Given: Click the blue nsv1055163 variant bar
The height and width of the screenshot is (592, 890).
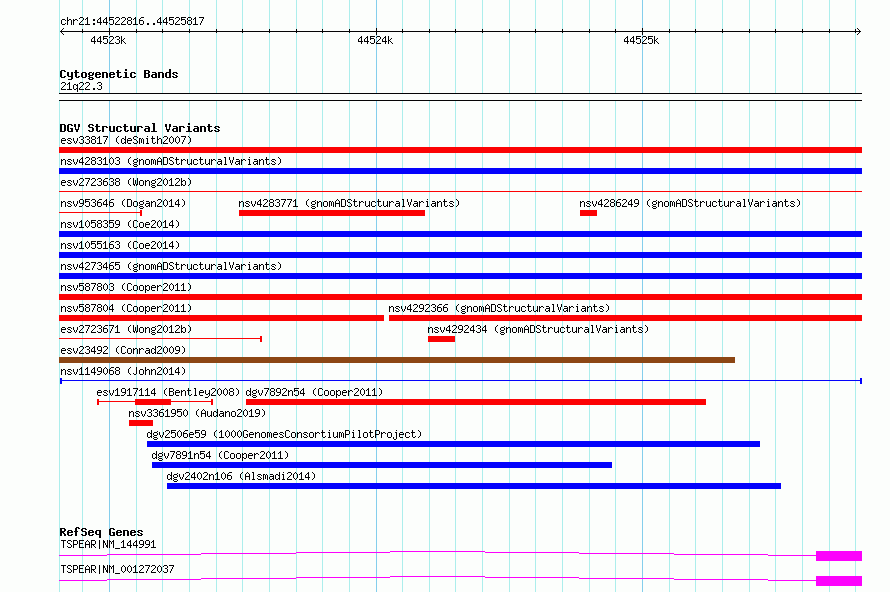Looking at the screenshot, I should pos(460,255).
